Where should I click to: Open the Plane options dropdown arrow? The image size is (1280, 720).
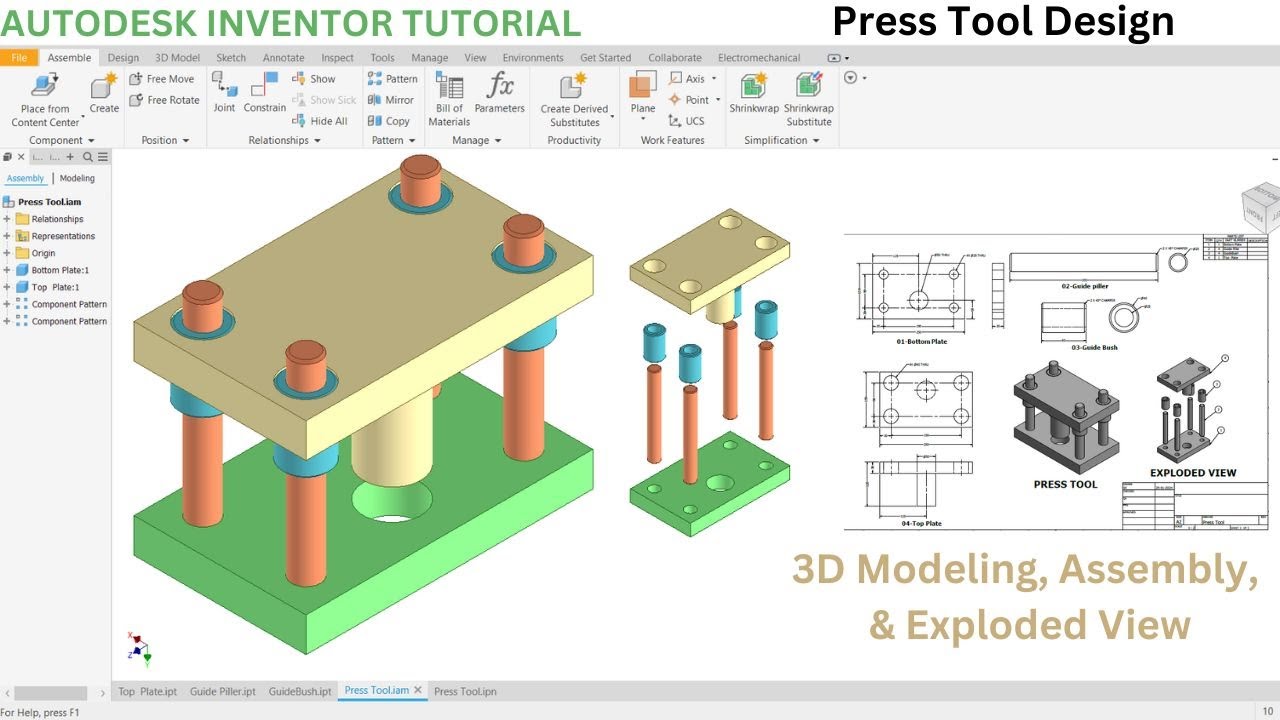pos(643,119)
